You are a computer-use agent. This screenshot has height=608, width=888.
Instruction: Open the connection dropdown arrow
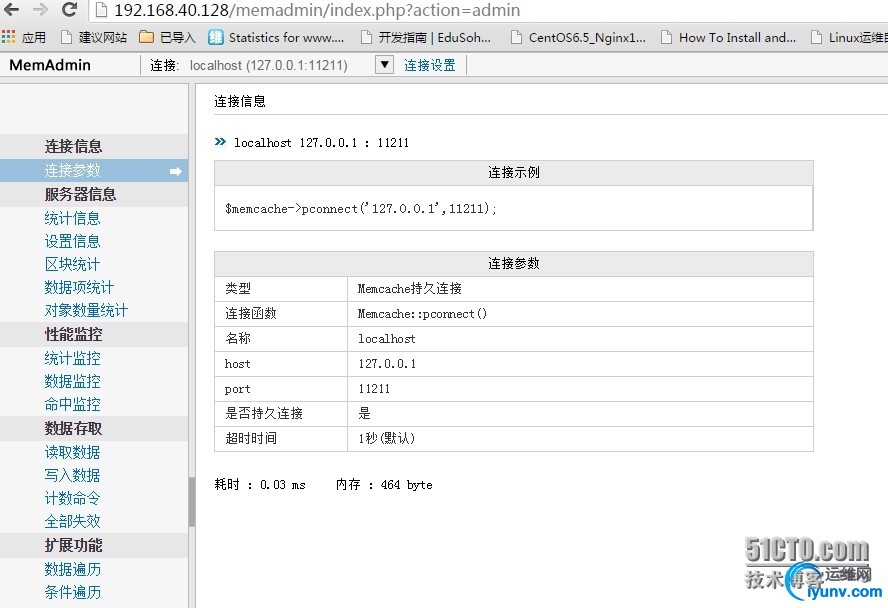point(384,65)
